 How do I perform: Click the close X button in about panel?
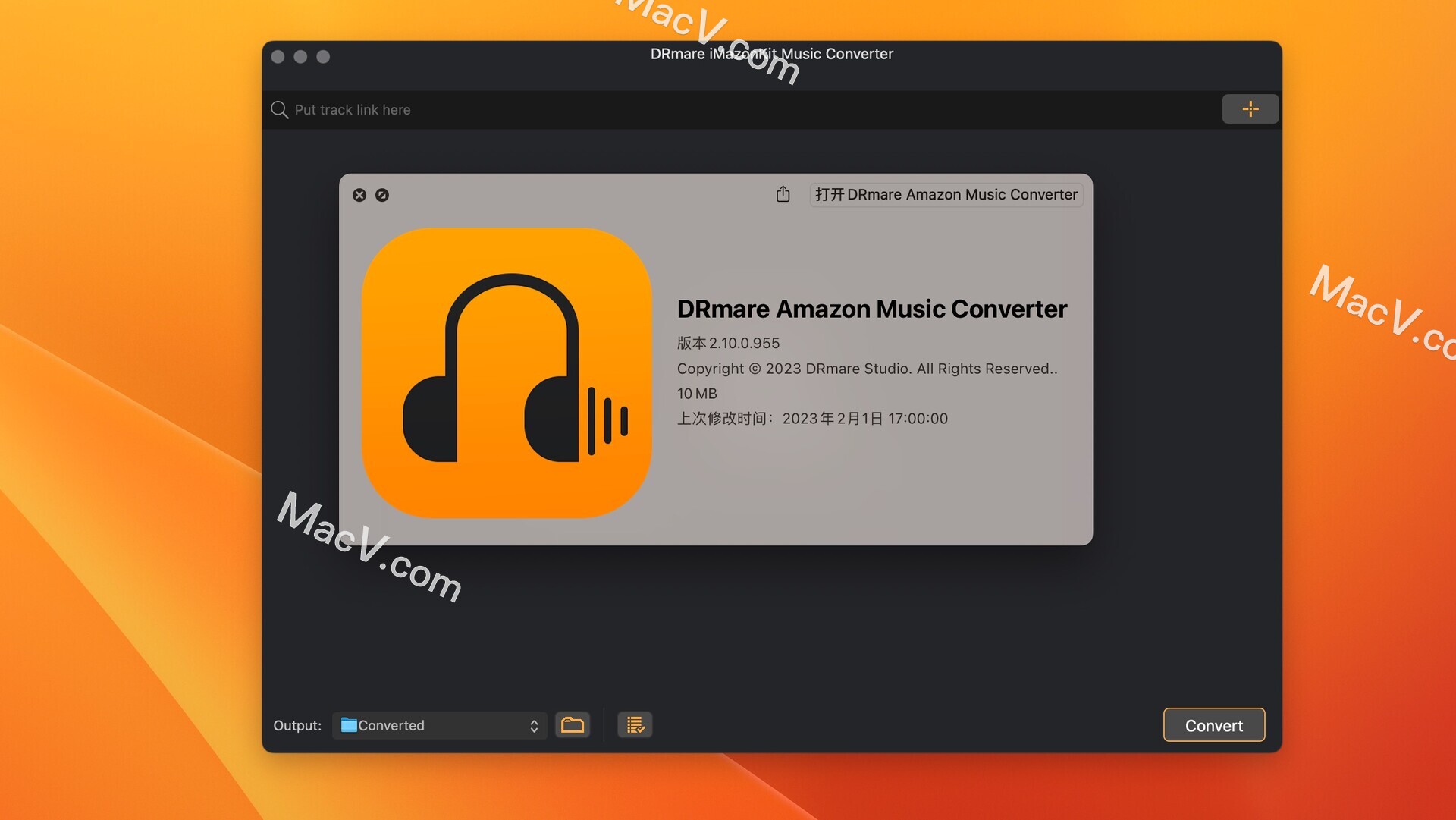(359, 193)
